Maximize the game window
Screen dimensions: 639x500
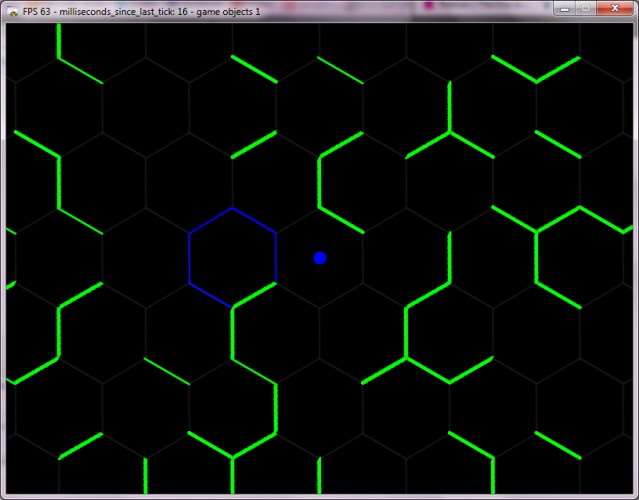[x=586, y=9]
